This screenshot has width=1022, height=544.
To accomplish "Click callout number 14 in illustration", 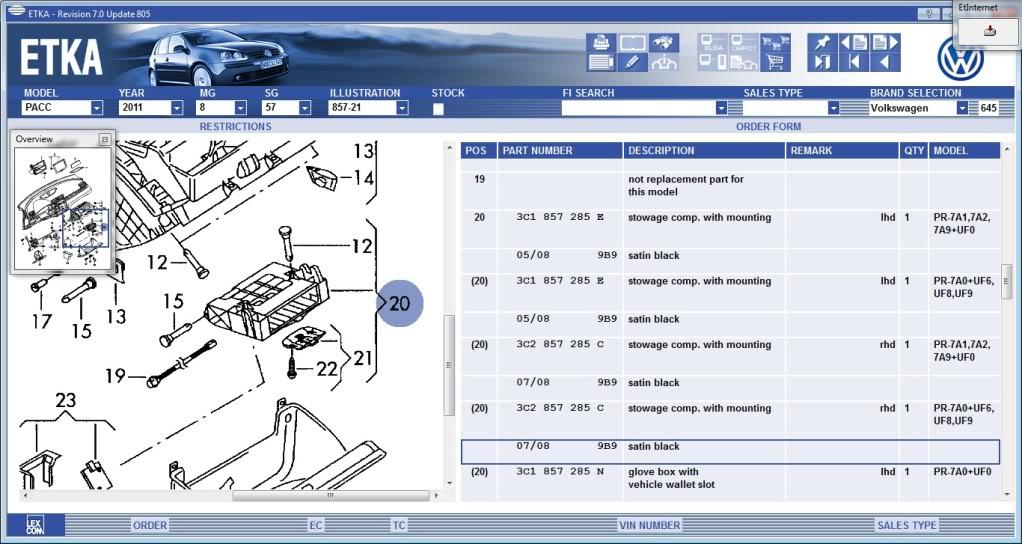I will [364, 177].
